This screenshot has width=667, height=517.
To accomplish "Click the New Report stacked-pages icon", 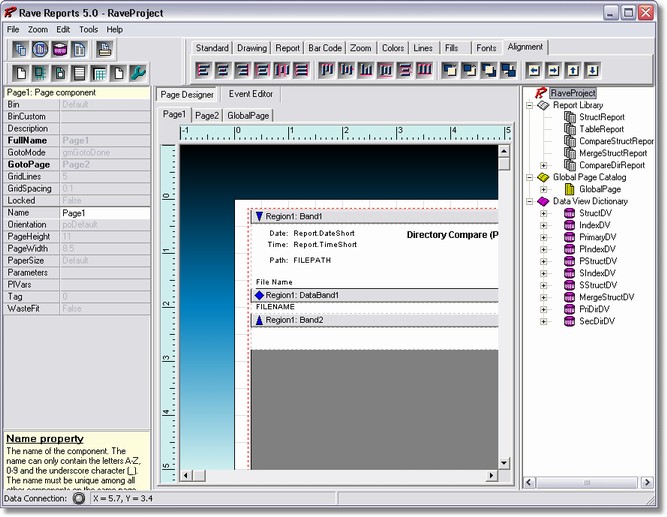I will pos(20,49).
